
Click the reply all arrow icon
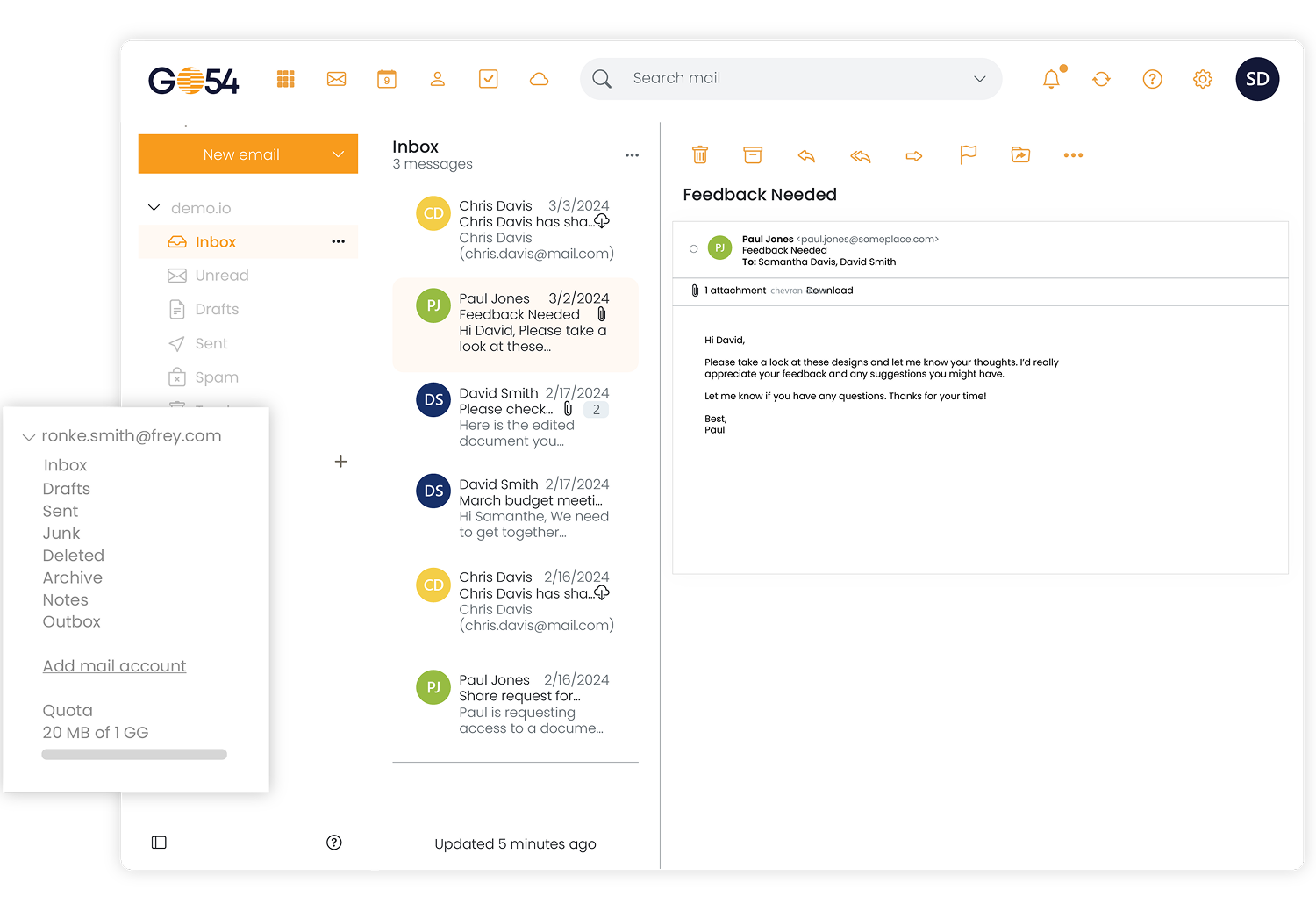[860, 156]
